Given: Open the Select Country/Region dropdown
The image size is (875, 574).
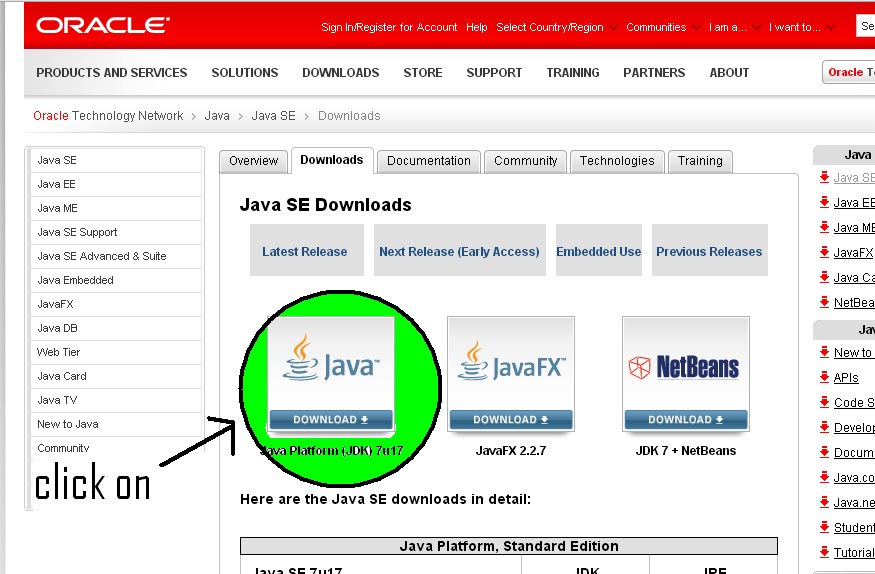Looking at the screenshot, I should coord(557,27).
